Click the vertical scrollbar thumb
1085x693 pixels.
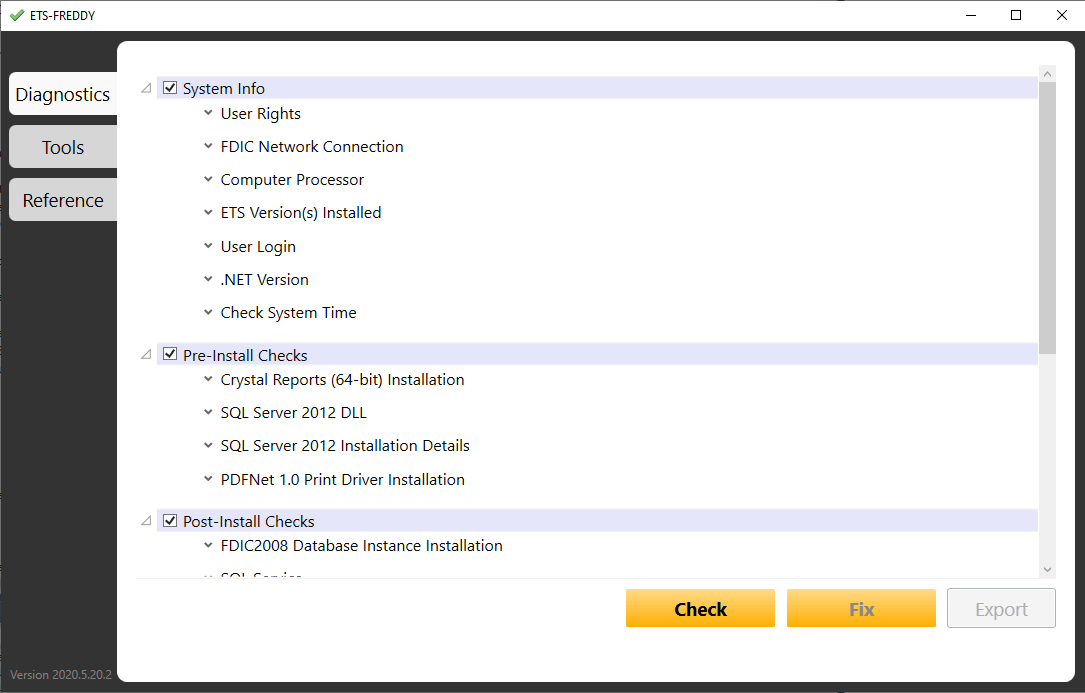[x=1047, y=218]
